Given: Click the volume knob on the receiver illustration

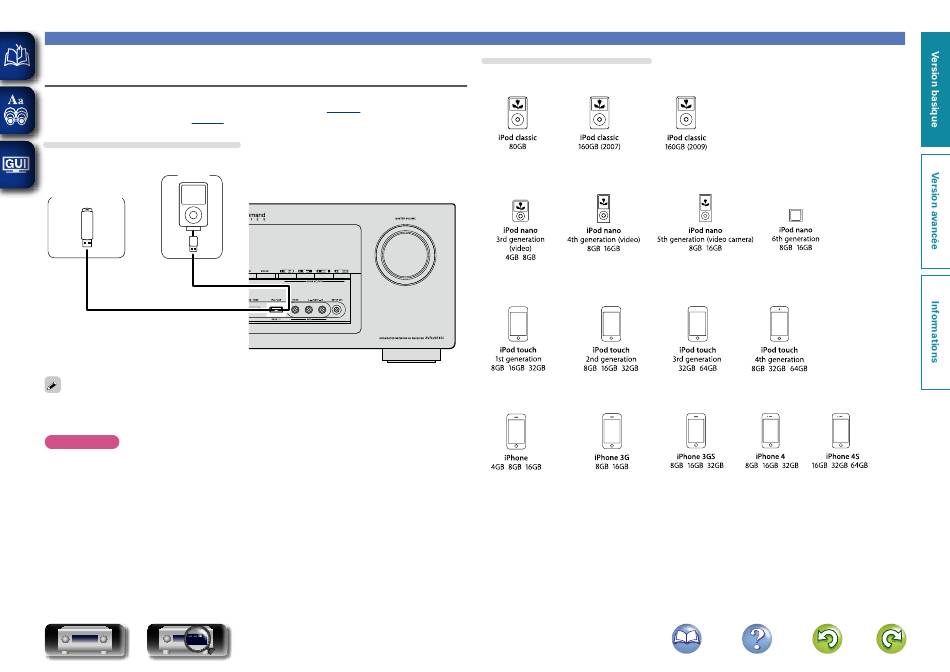Looking at the screenshot, I should coord(405,255).
